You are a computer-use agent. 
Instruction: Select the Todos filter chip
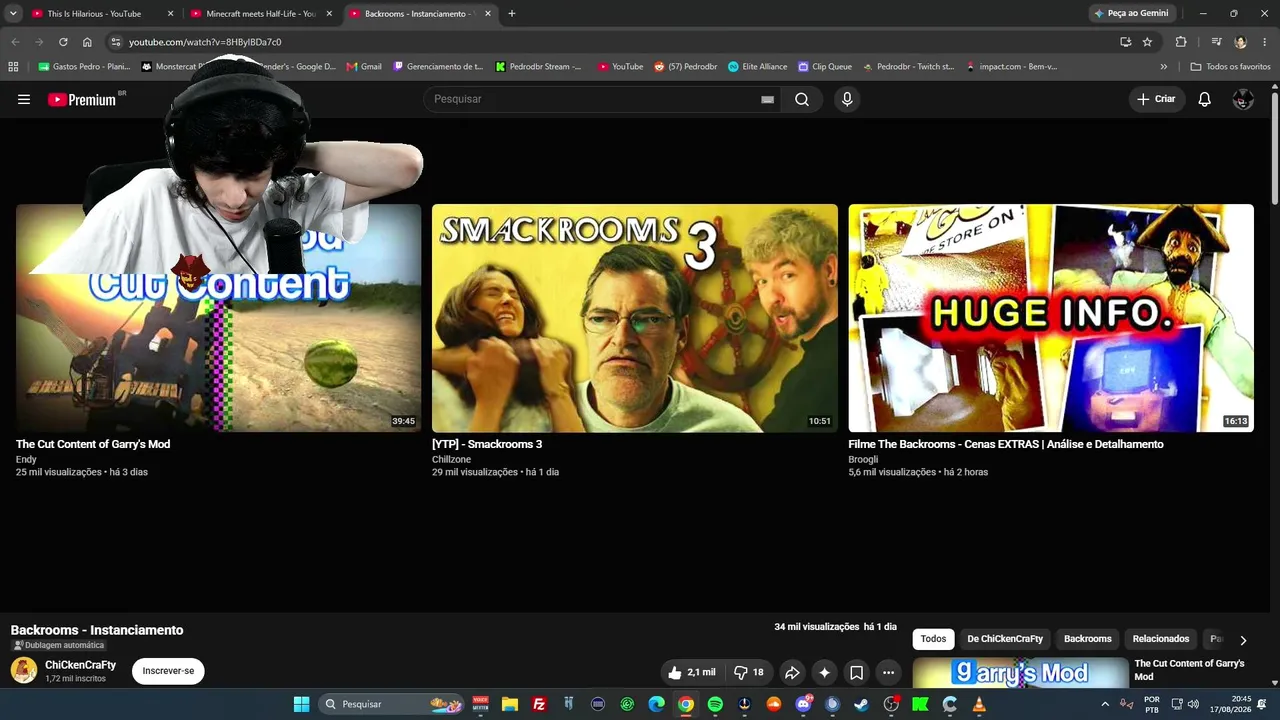[x=933, y=639]
